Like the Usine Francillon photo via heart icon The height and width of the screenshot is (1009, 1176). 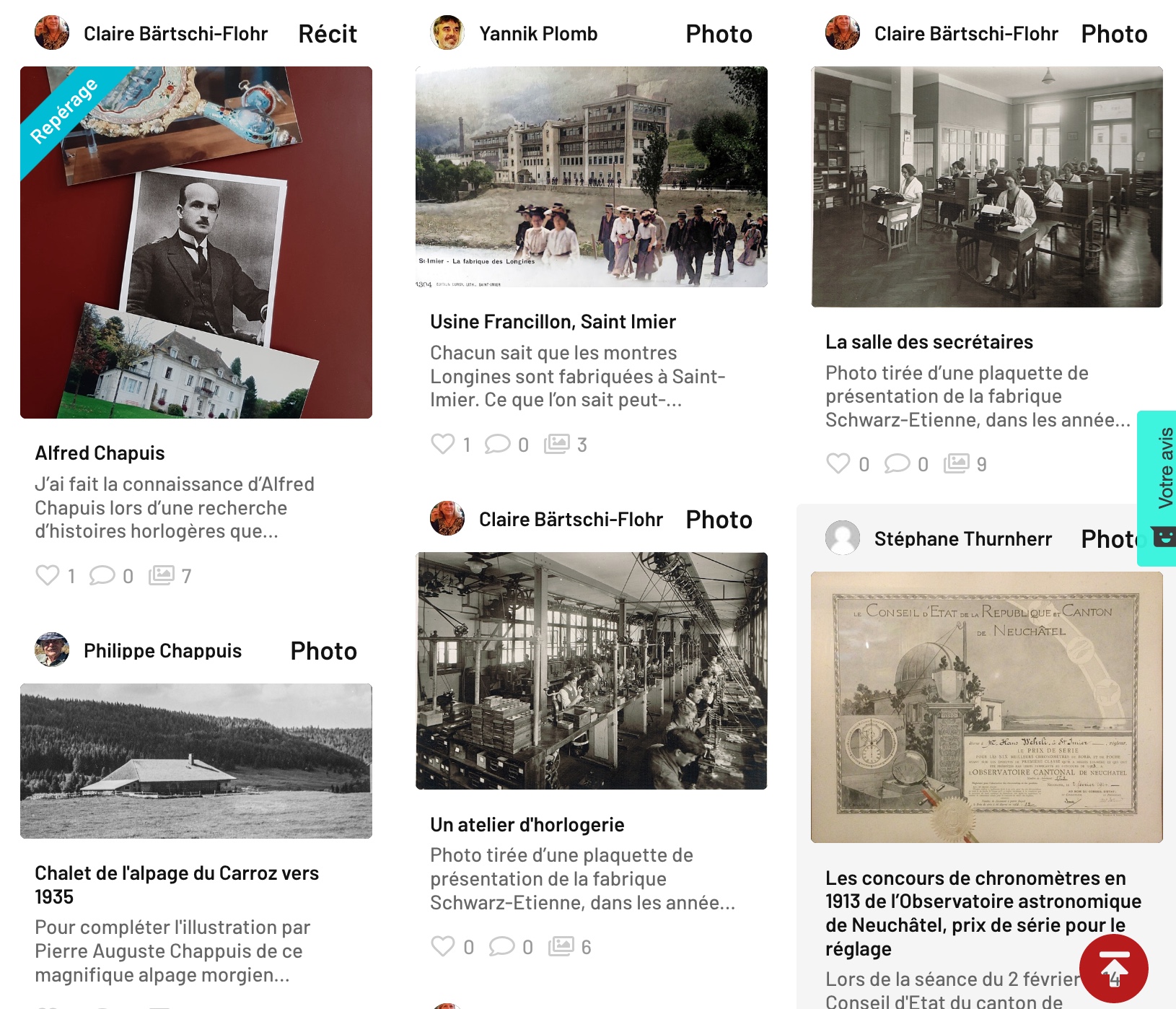coord(442,444)
